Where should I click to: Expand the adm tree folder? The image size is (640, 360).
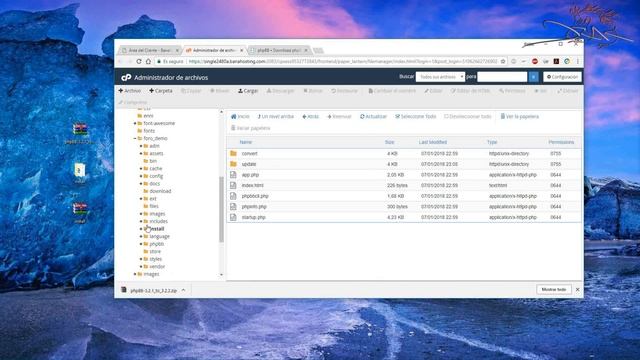pyautogui.click(x=141, y=146)
